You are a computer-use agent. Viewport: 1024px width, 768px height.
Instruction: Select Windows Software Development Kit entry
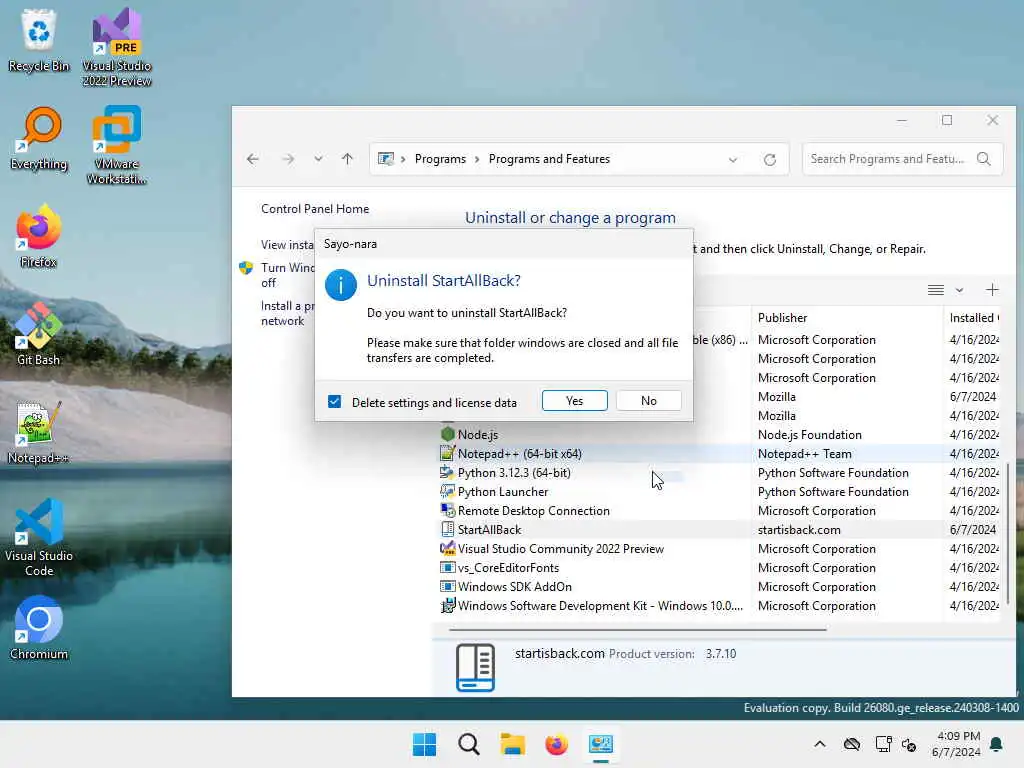(716, 605)
